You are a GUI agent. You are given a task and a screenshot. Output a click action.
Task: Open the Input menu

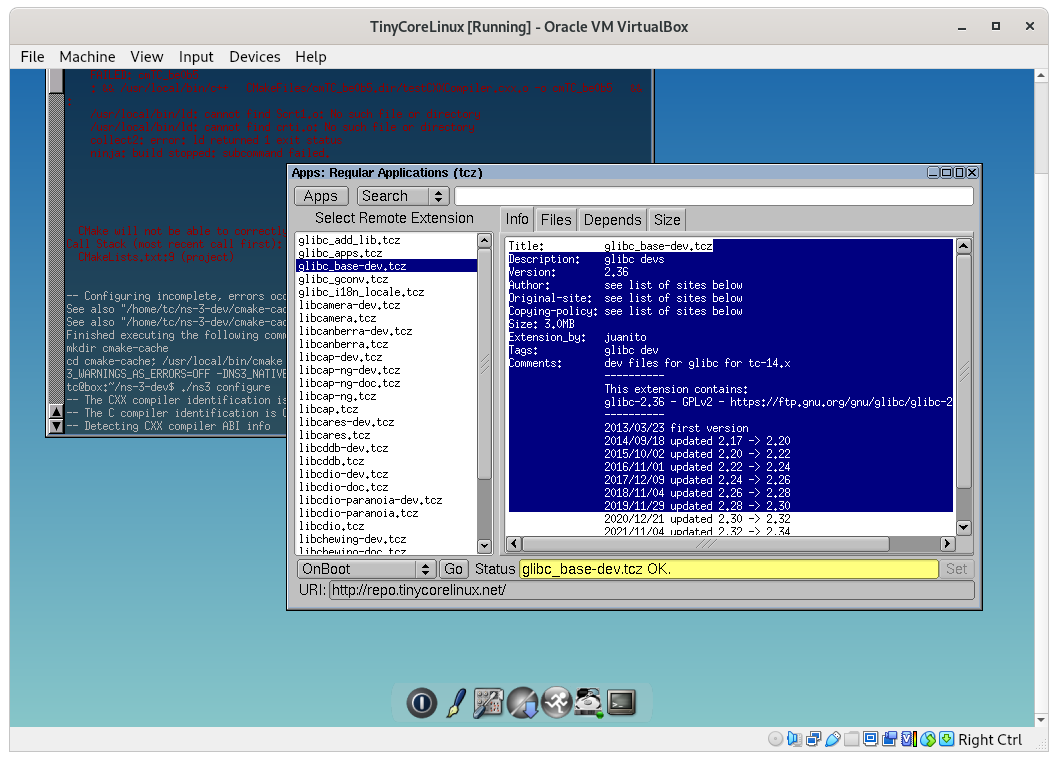point(196,57)
